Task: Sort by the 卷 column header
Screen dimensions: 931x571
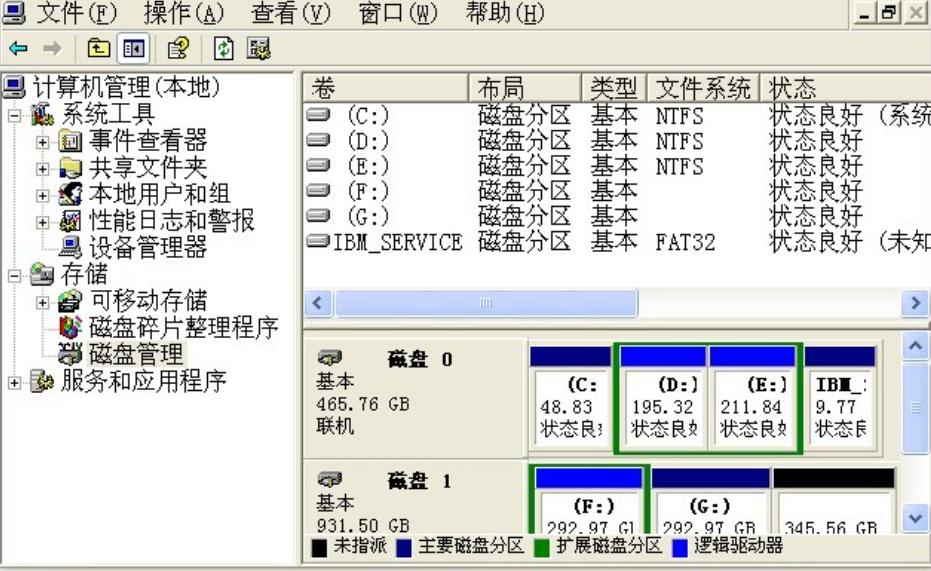Action: coord(386,88)
